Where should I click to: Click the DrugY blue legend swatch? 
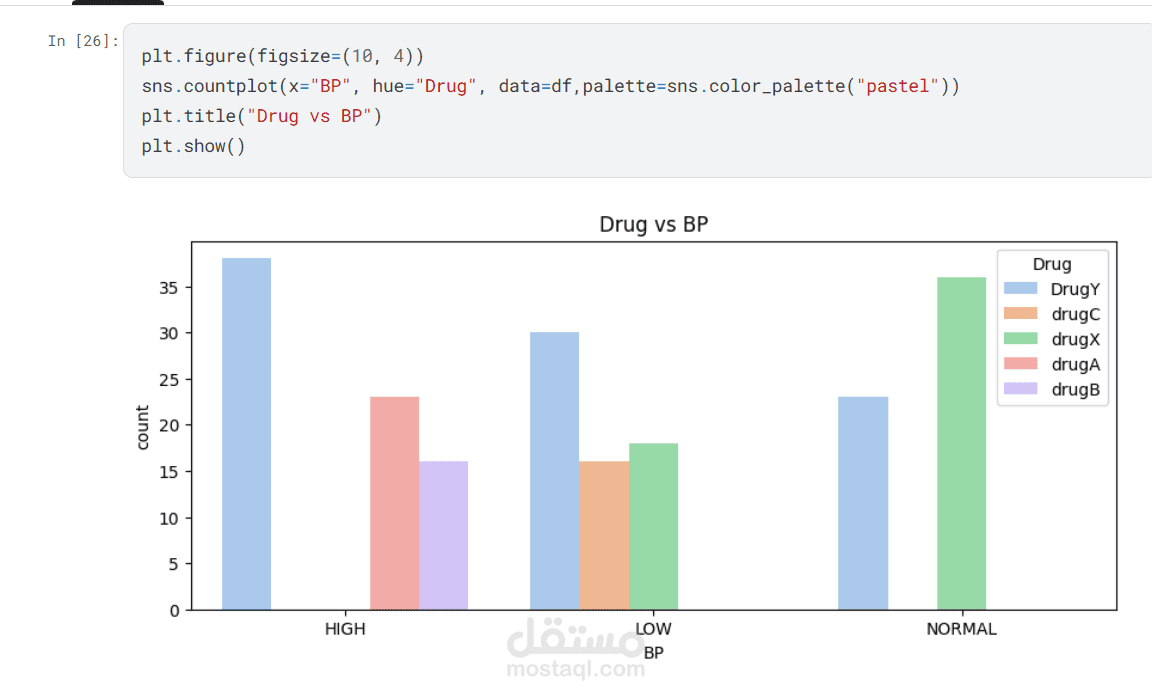coord(1021,289)
